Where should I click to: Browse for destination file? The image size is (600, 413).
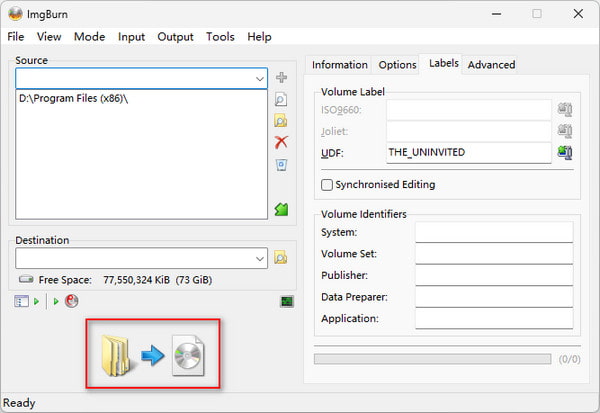(281, 258)
